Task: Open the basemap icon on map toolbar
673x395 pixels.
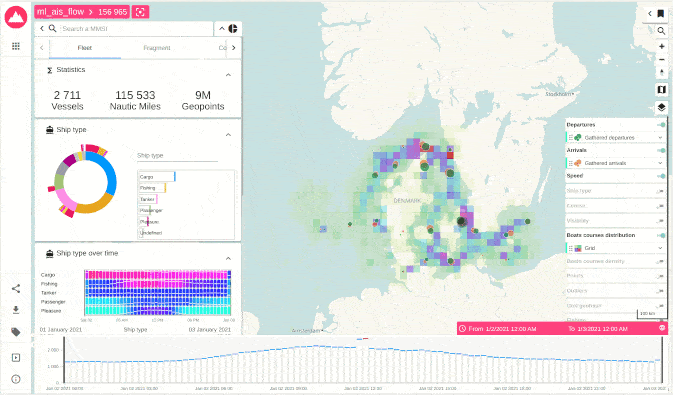Action: (x=661, y=90)
